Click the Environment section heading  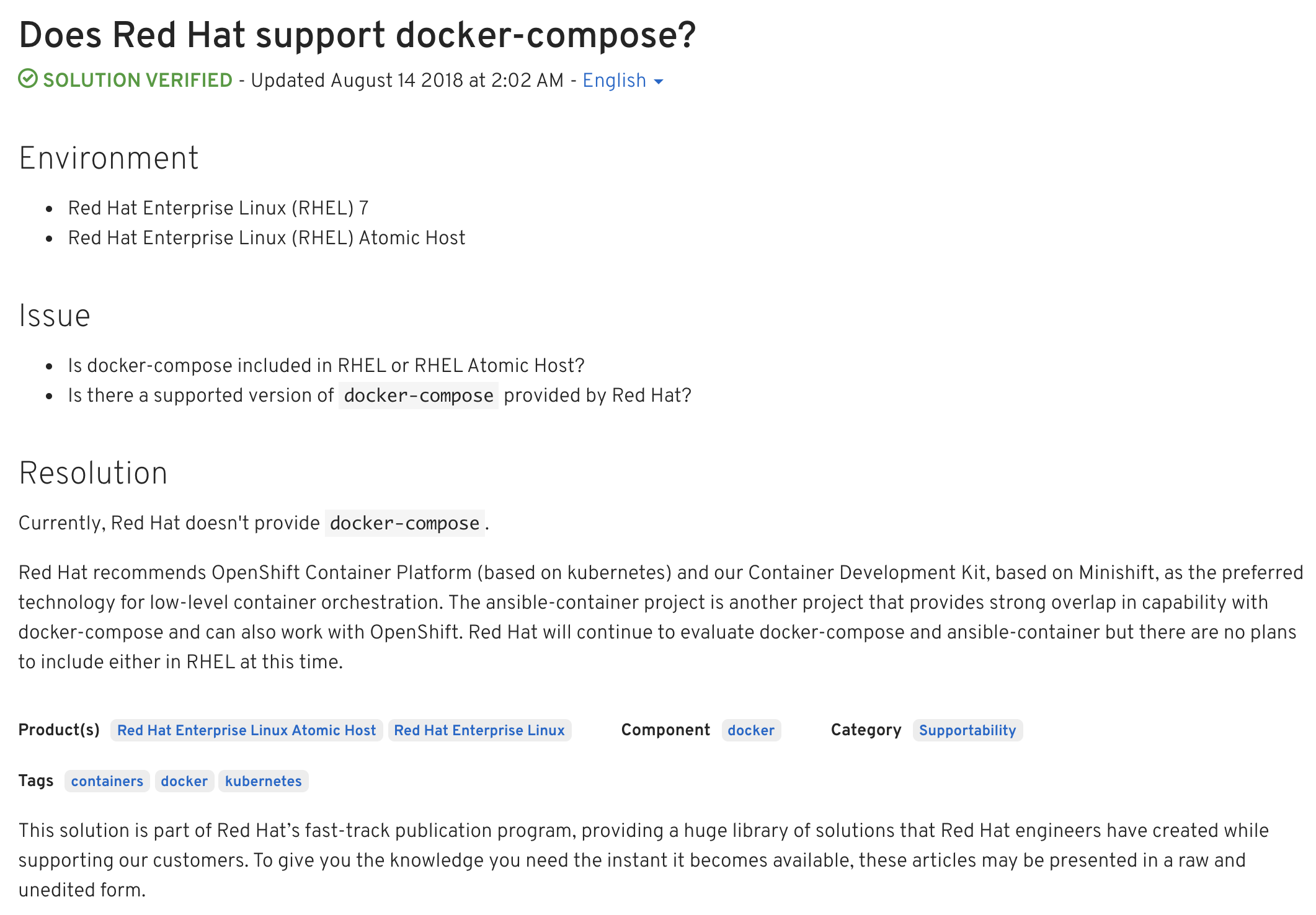pyautogui.click(x=109, y=158)
